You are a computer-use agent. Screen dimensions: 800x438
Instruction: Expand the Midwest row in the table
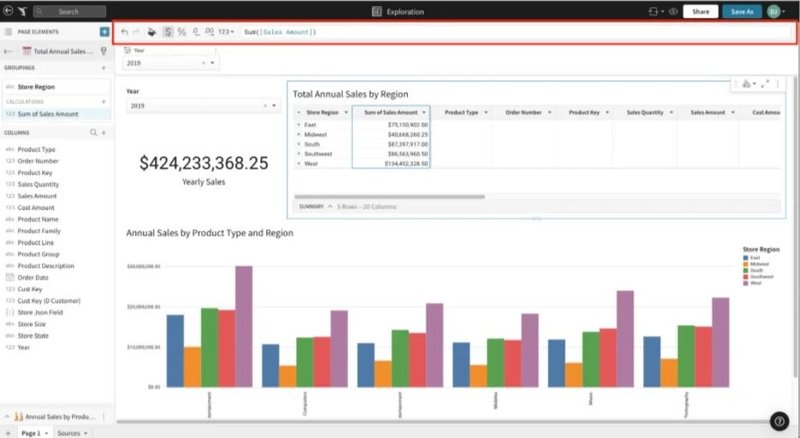coord(299,134)
